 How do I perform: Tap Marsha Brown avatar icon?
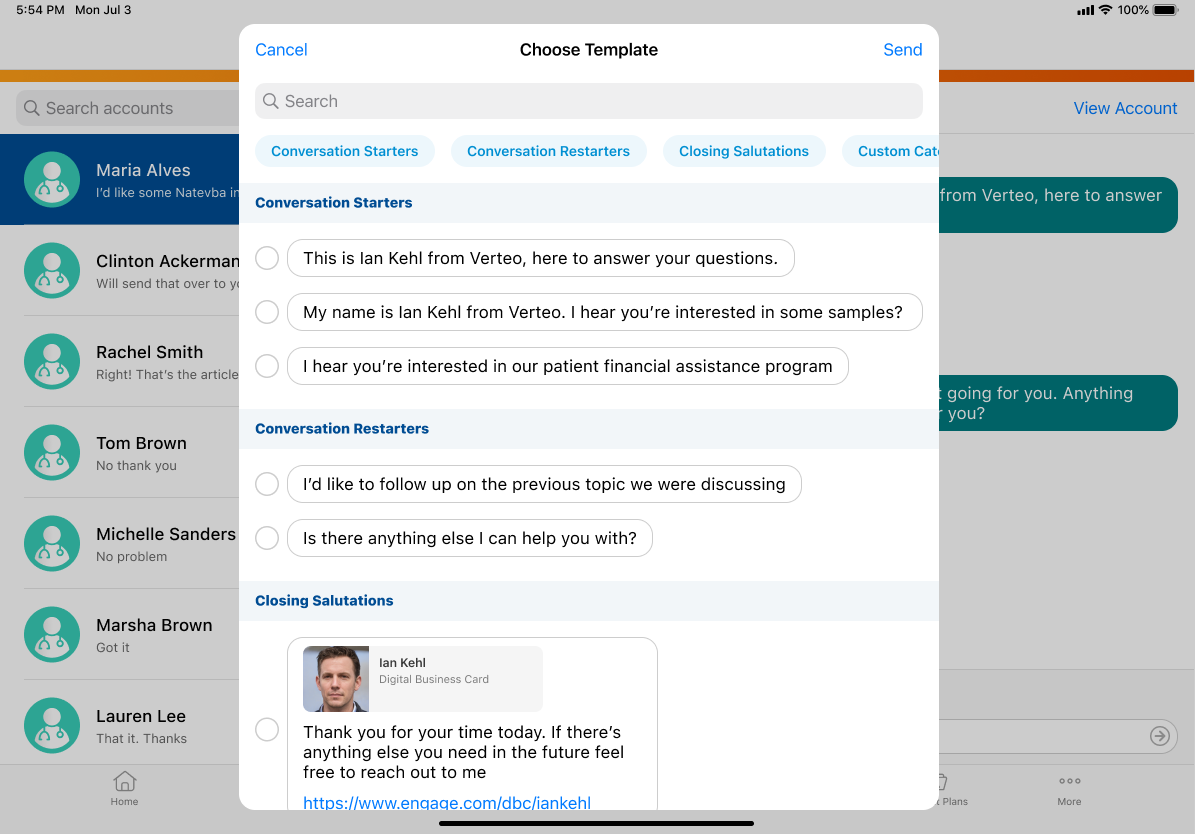click(x=52, y=635)
